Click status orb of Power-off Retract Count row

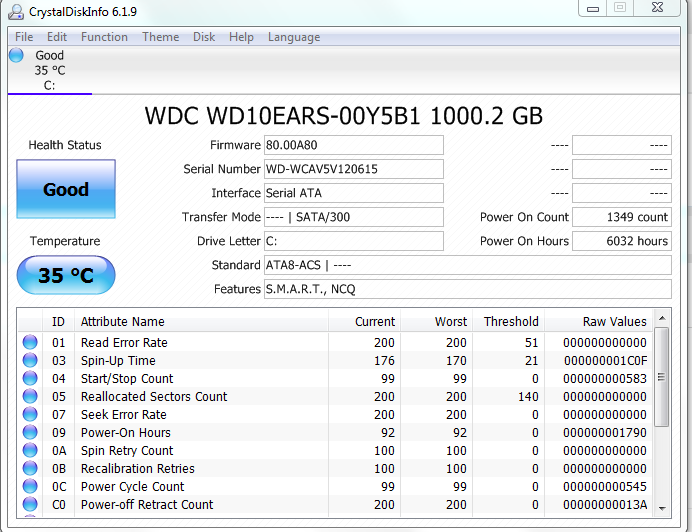(30, 504)
